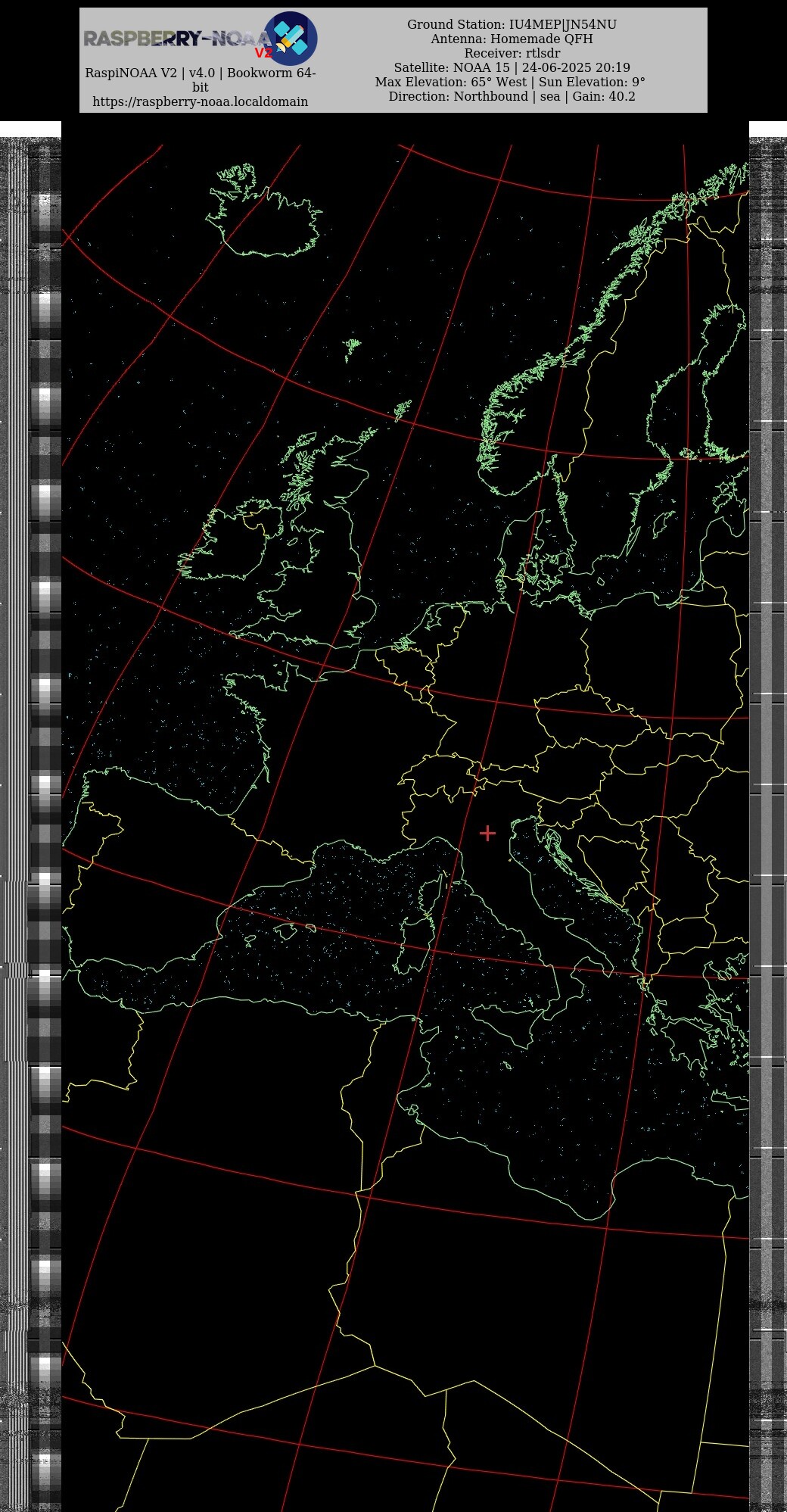The height and width of the screenshot is (1512, 787).
Task: Select the 'RaspiNOAA V2 | v4.0 | Bookworm 64-' text
Action: (201, 73)
